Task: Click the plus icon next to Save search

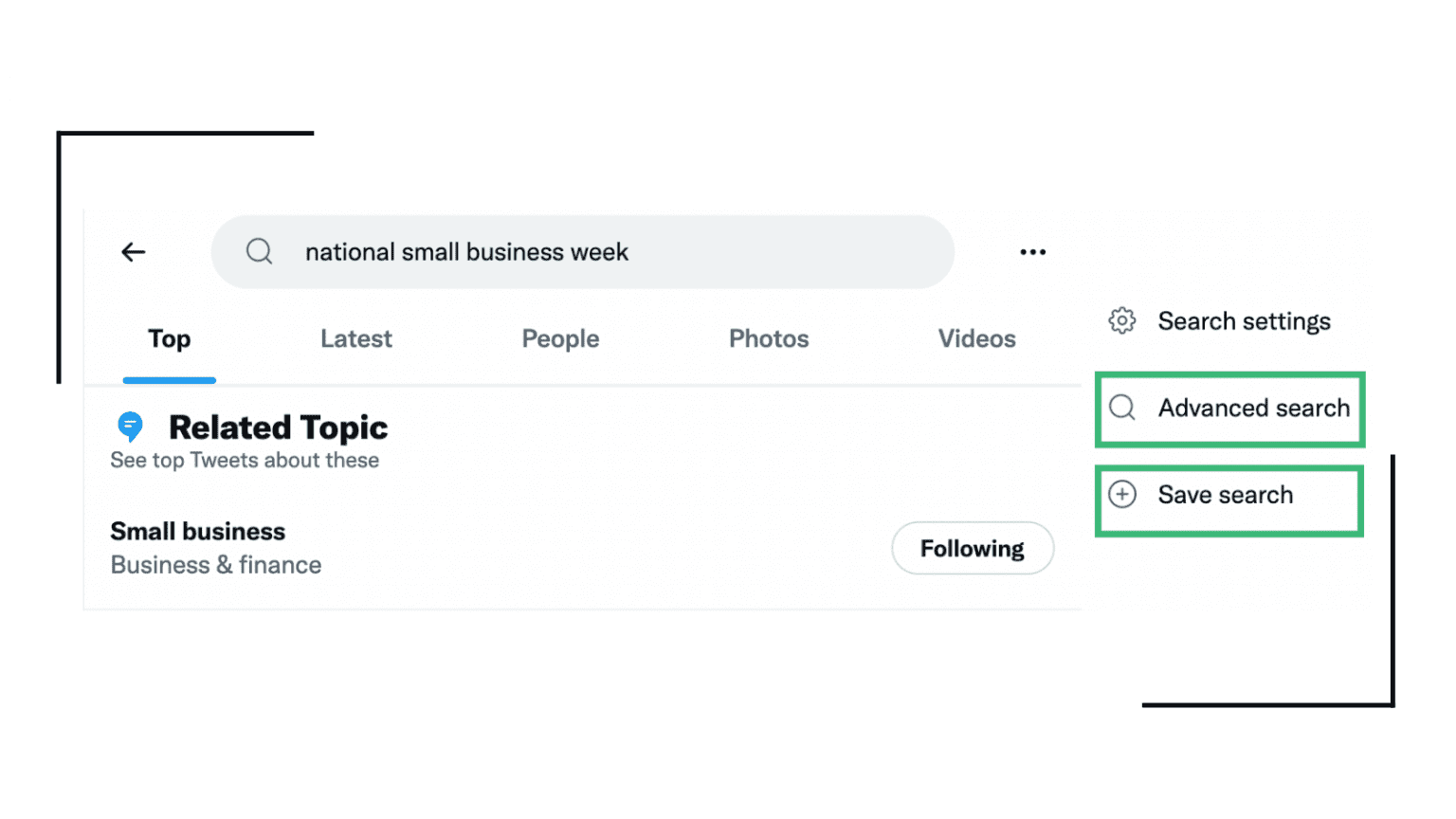Action: (1121, 494)
